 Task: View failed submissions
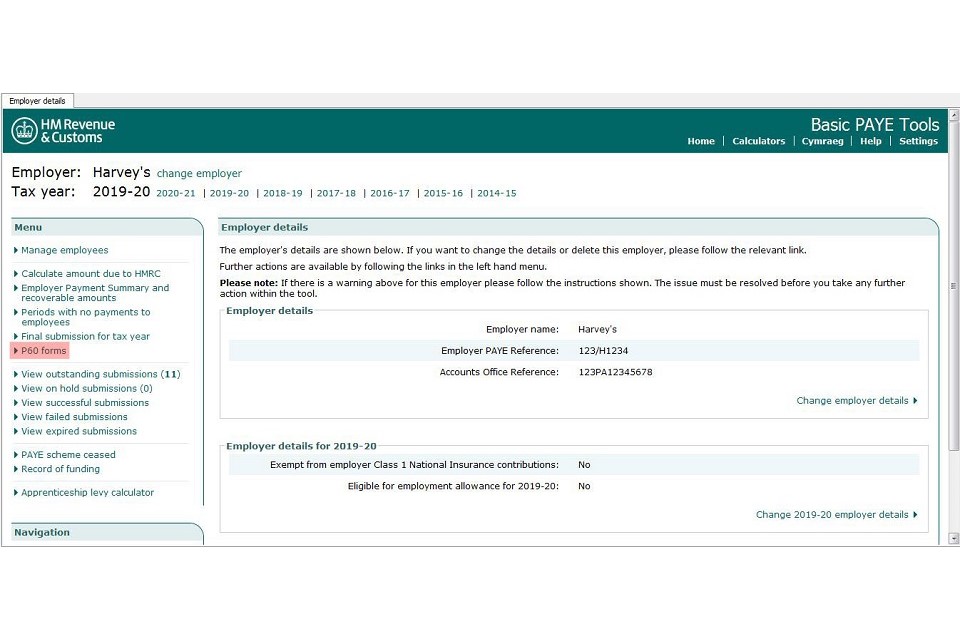(x=74, y=417)
